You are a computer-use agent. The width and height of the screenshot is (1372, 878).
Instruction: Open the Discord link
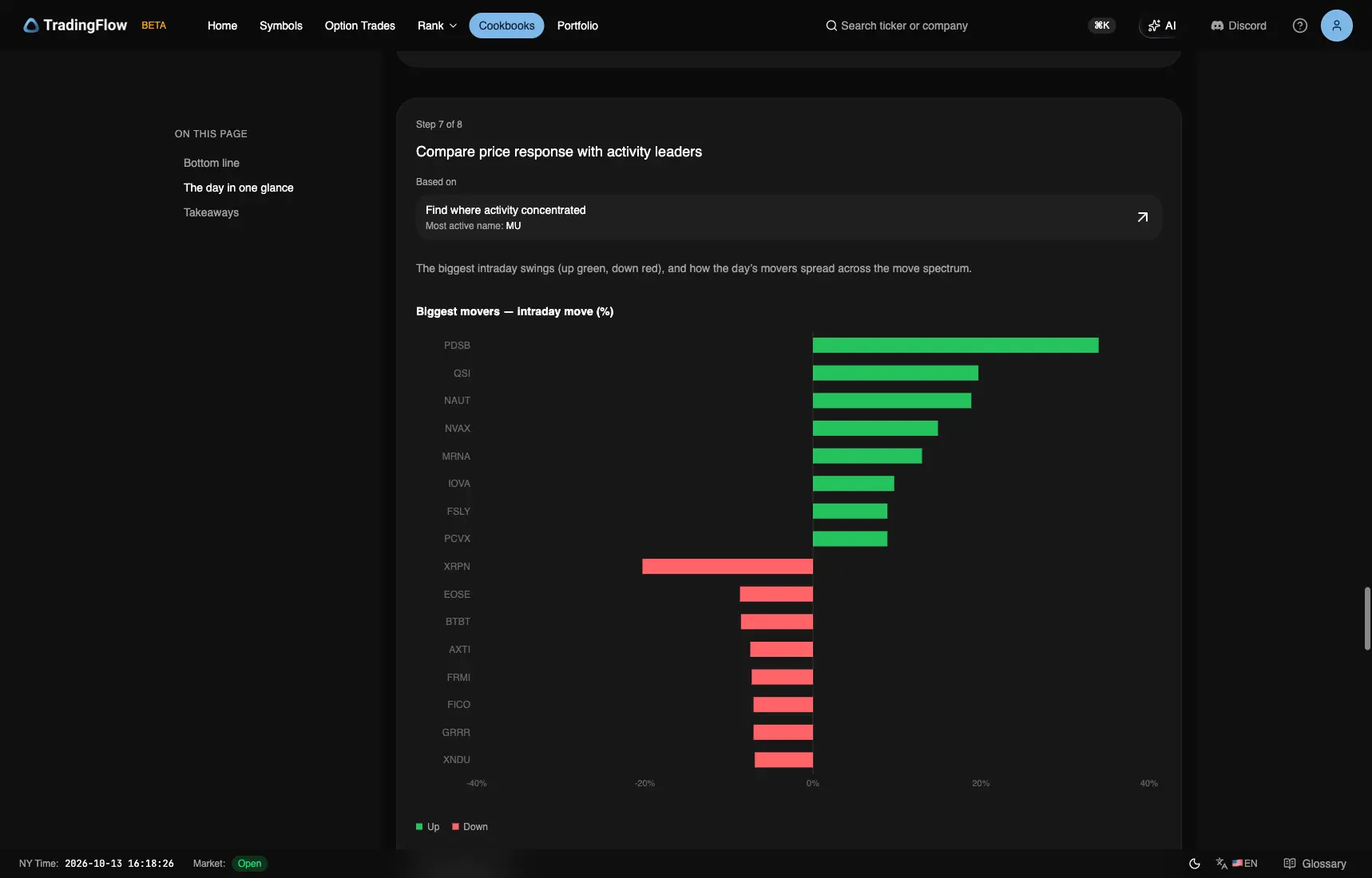[1239, 26]
